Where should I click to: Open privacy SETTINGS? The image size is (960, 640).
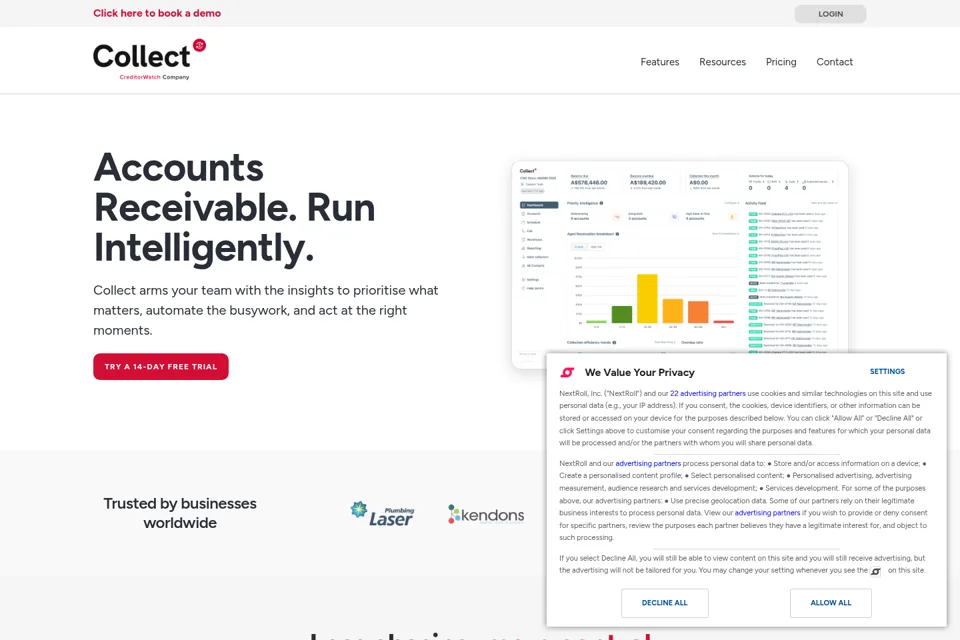[887, 372]
